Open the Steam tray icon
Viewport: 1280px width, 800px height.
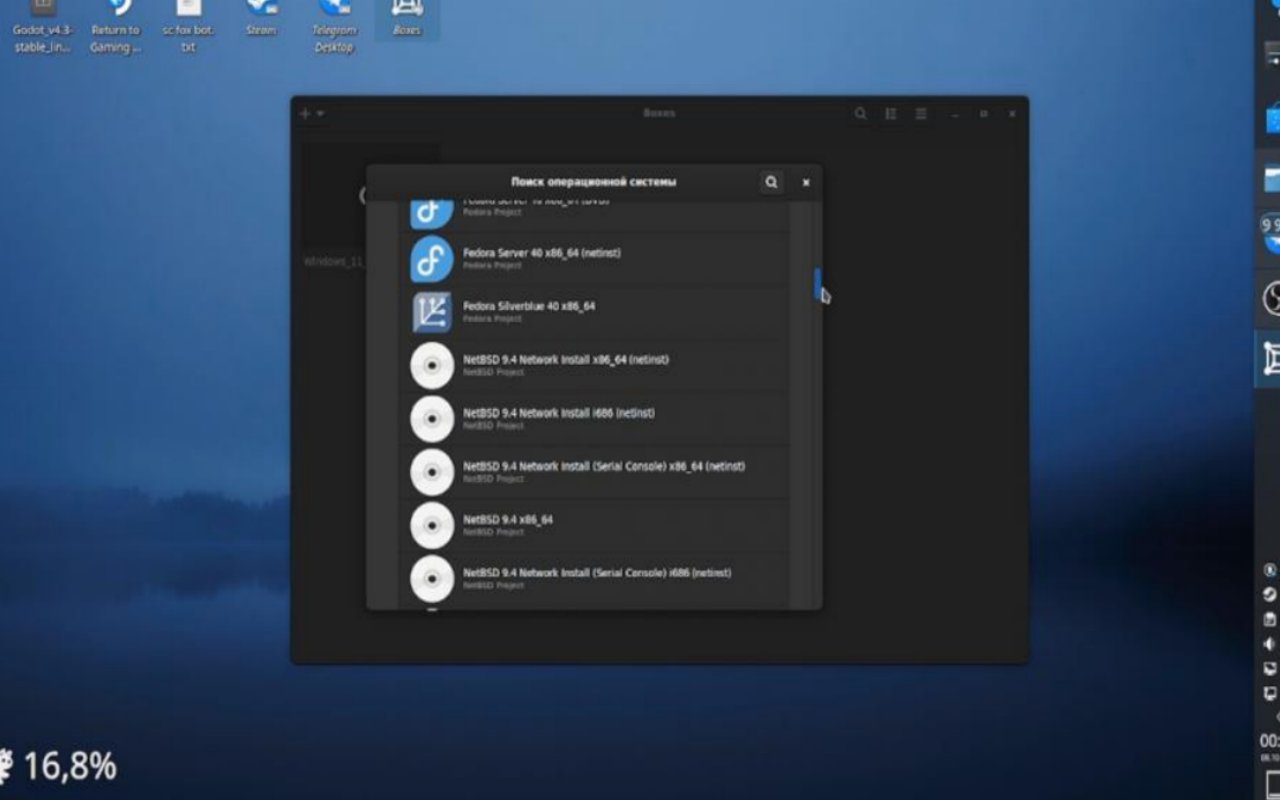[1270, 594]
